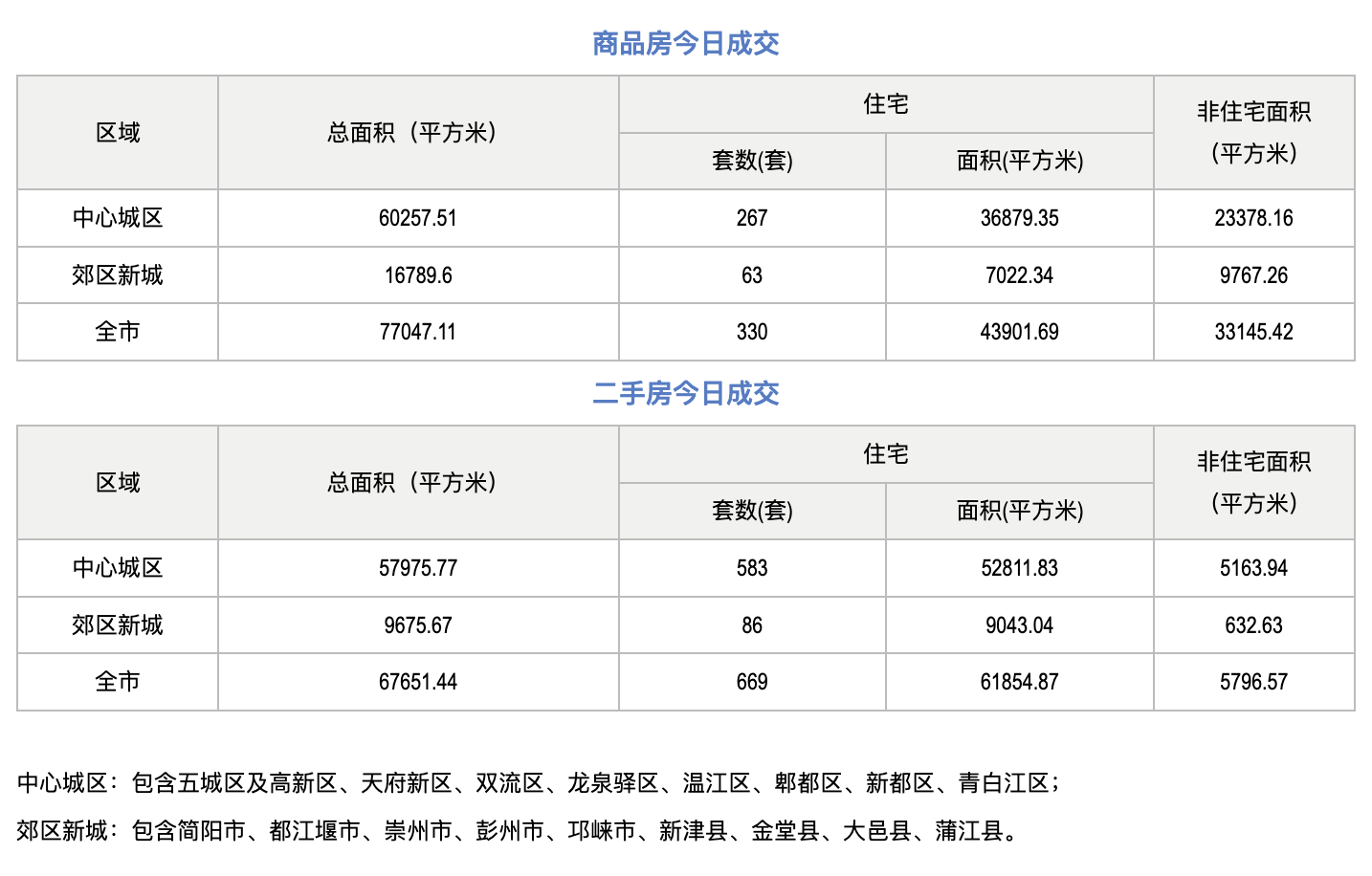The height and width of the screenshot is (876, 1372).
Task: Click the footnote starting 中心城区：包含五城区
Action: pyautogui.click(x=538, y=783)
